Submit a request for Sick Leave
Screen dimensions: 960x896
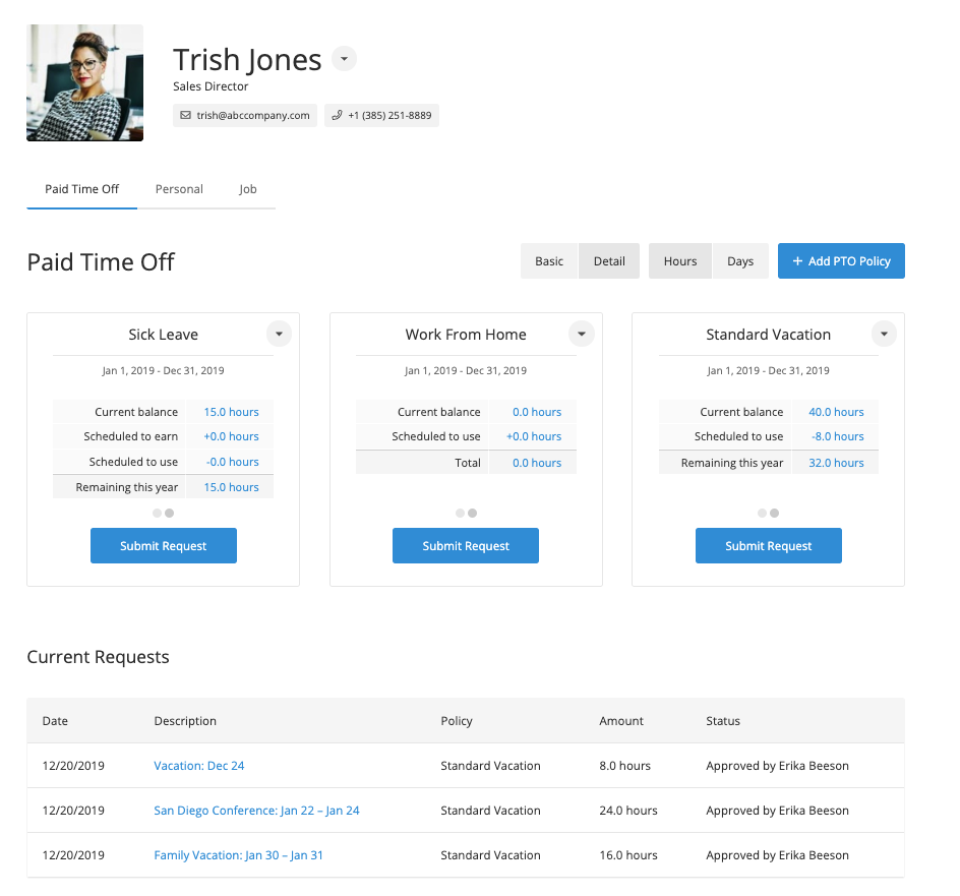[163, 545]
